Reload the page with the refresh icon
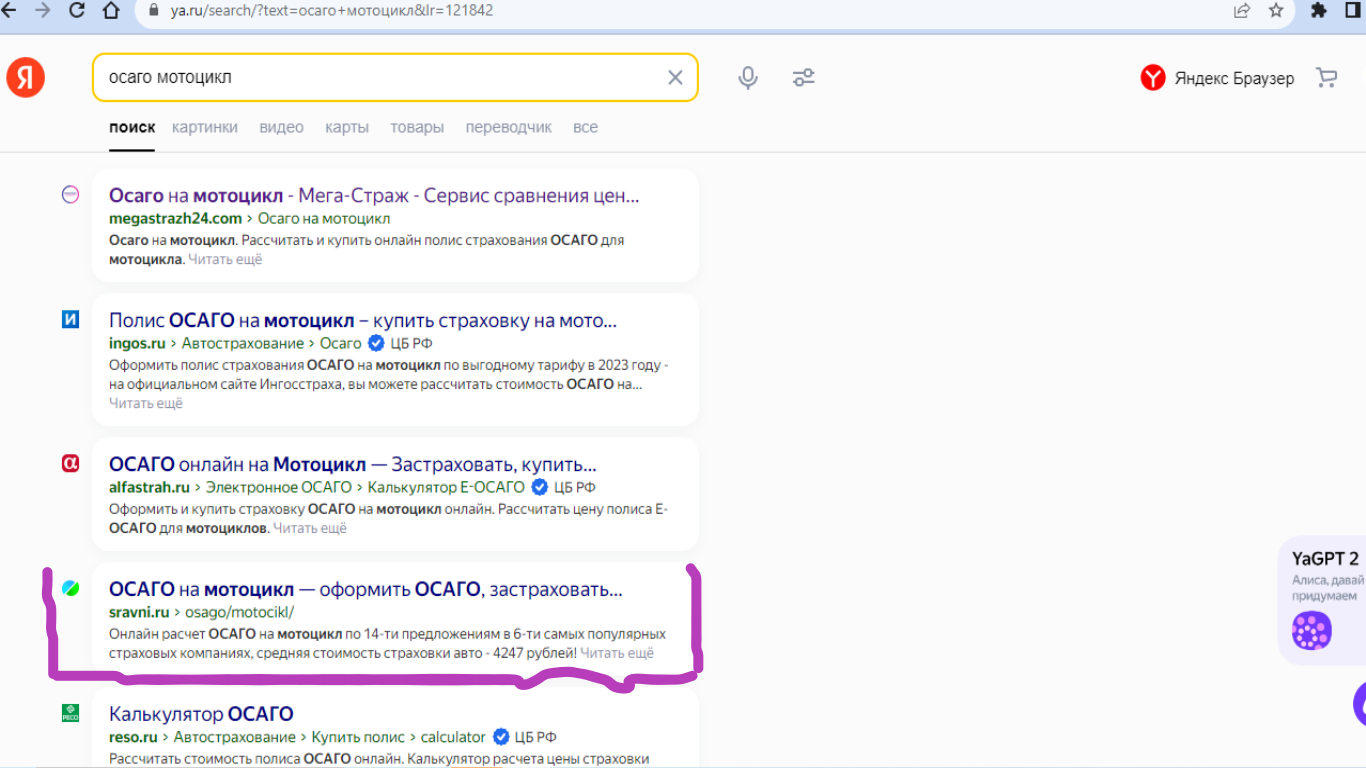 pyautogui.click(x=77, y=11)
